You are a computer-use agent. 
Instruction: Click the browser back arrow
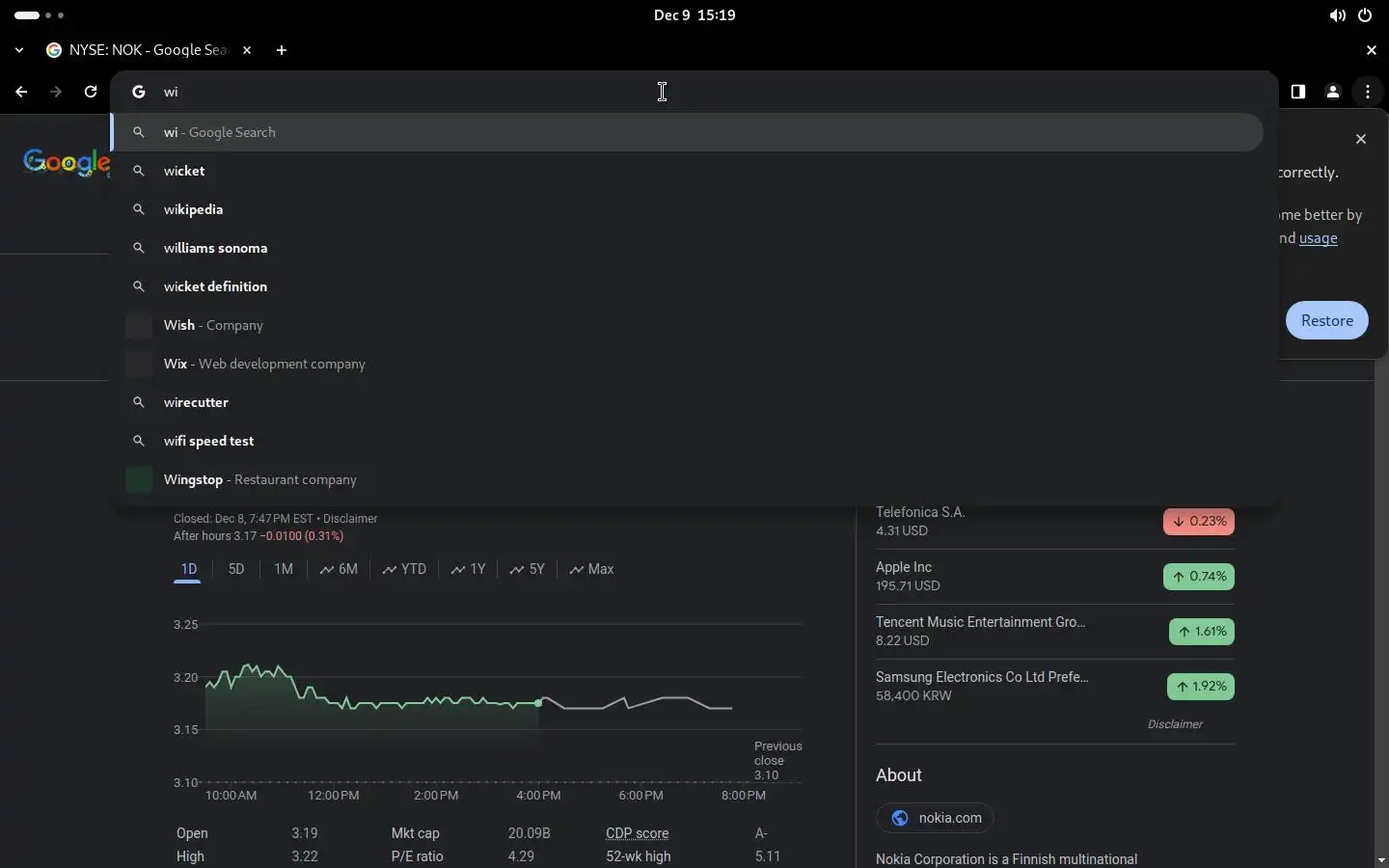coord(21,92)
